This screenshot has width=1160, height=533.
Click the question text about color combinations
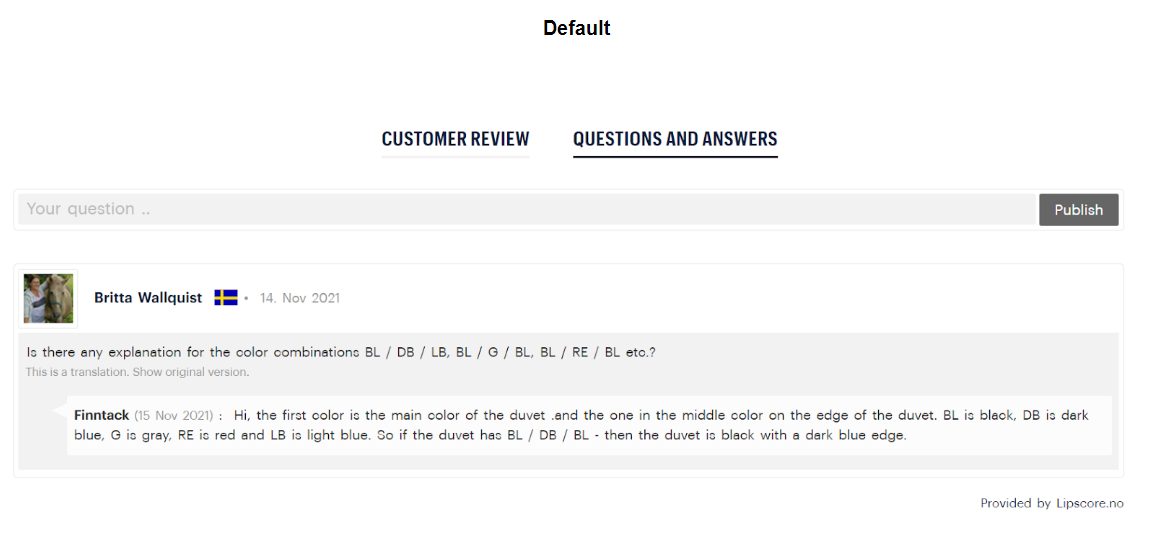[341, 352]
